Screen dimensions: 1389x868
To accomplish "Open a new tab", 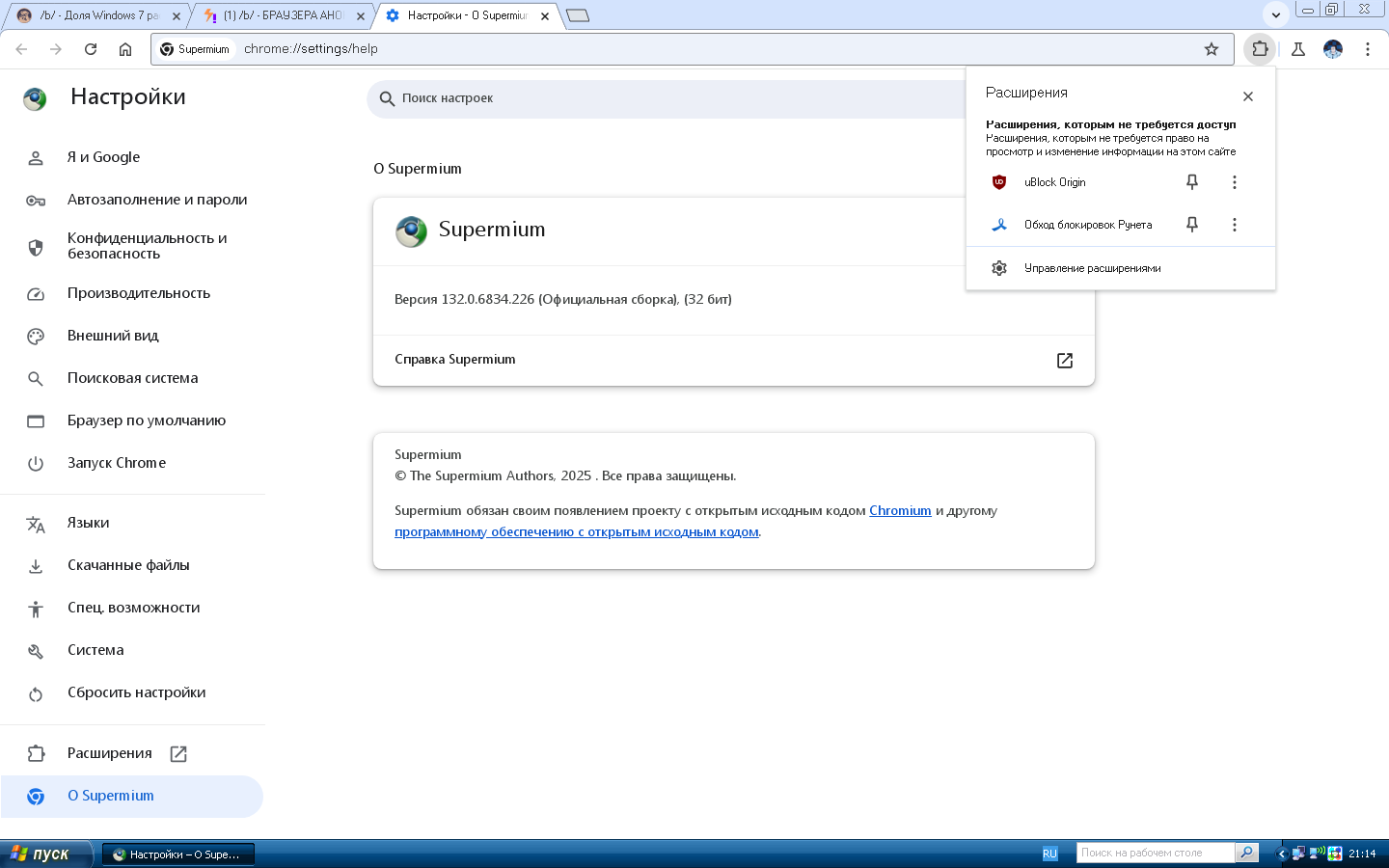I will click(578, 15).
